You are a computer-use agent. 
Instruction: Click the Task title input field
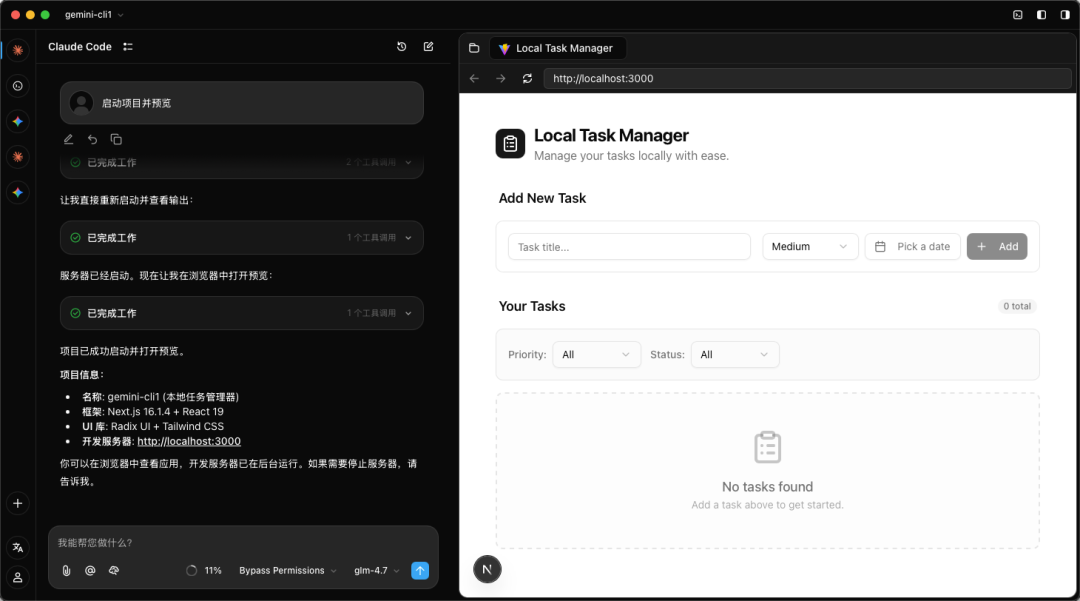pos(629,247)
